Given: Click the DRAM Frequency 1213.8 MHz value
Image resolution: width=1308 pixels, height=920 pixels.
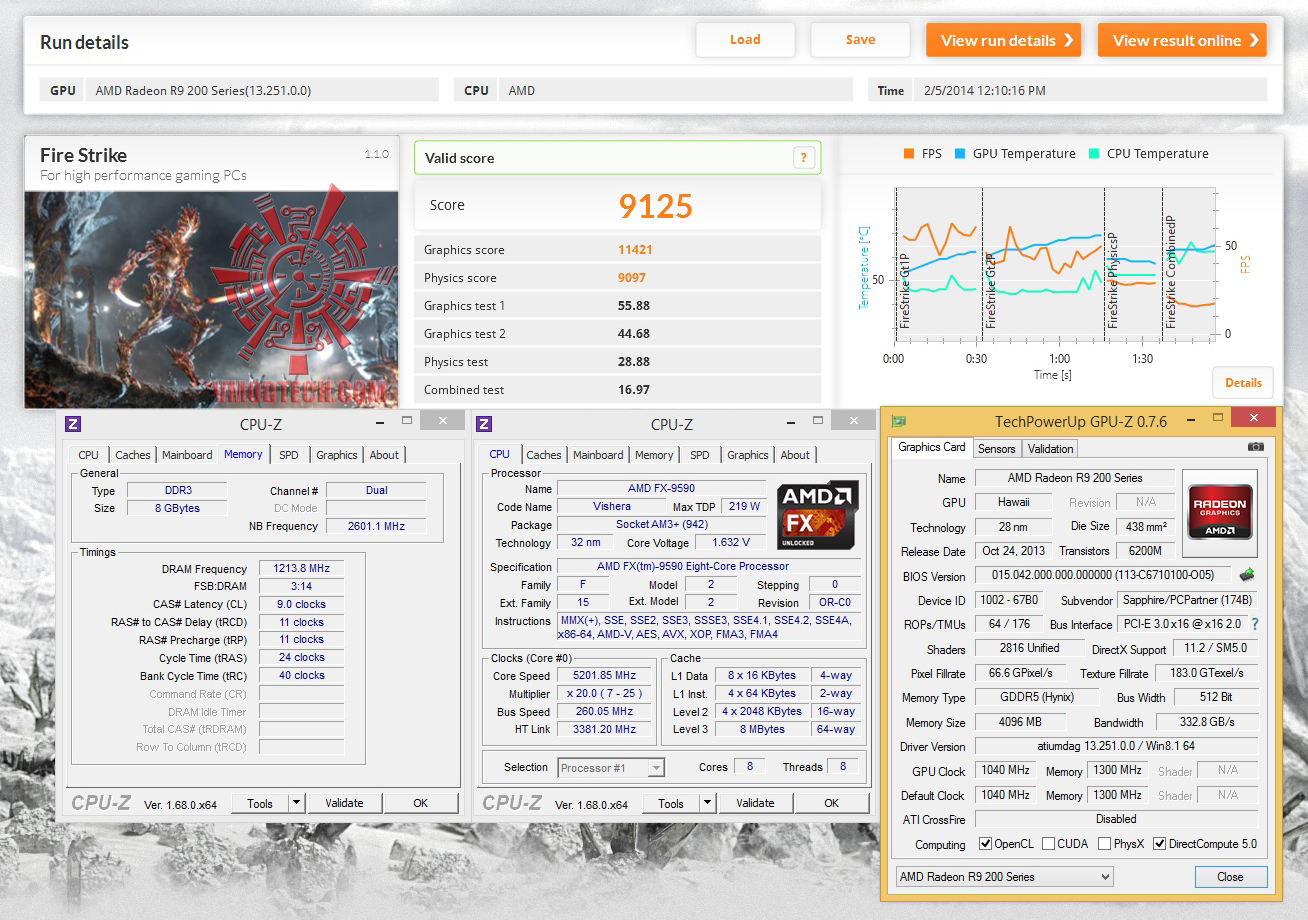Looking at the screenshot, I should click(302, 568).
